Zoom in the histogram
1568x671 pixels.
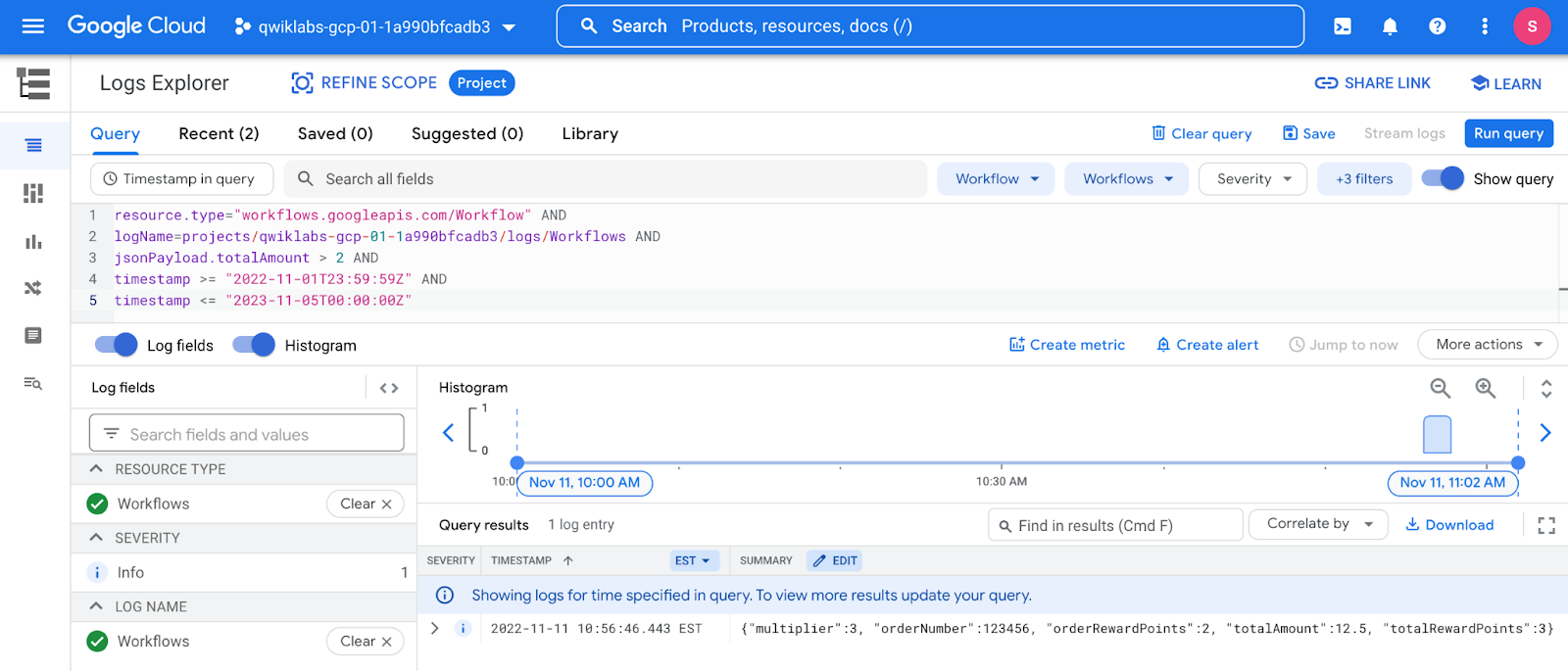click(1486, 388)
